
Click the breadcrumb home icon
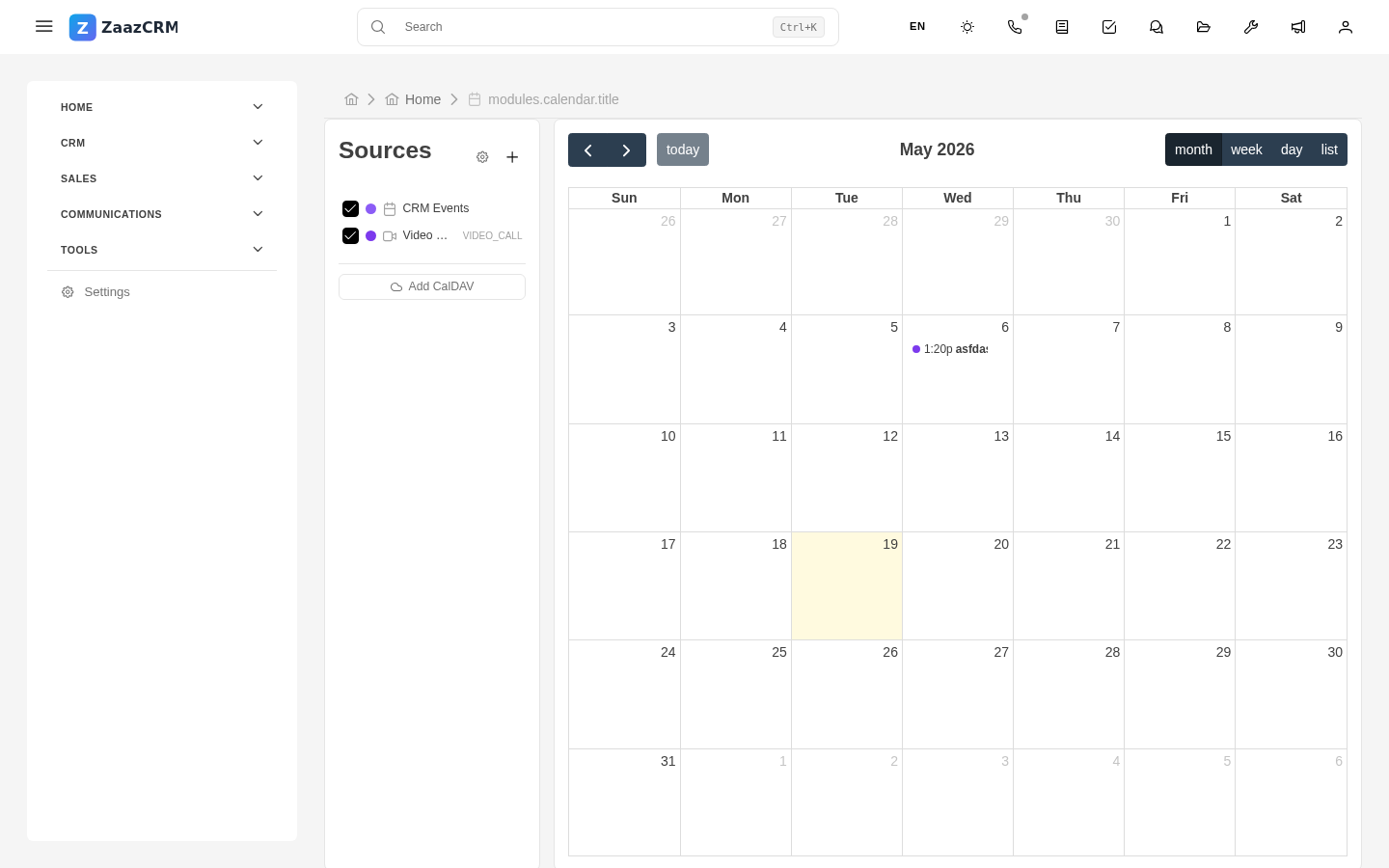coord(352,99)
